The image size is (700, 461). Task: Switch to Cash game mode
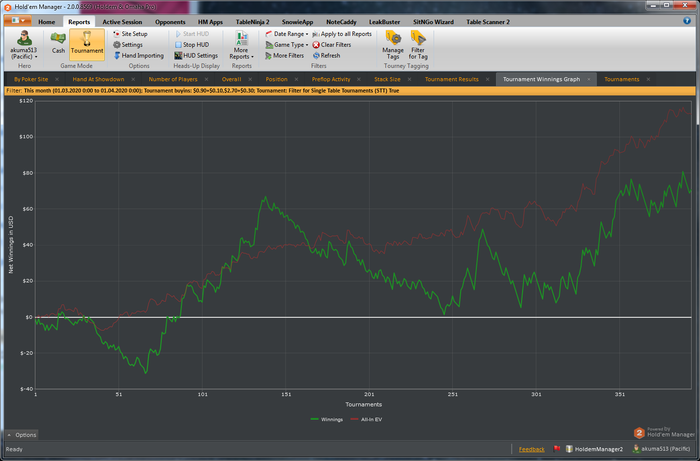pos(58,44)
